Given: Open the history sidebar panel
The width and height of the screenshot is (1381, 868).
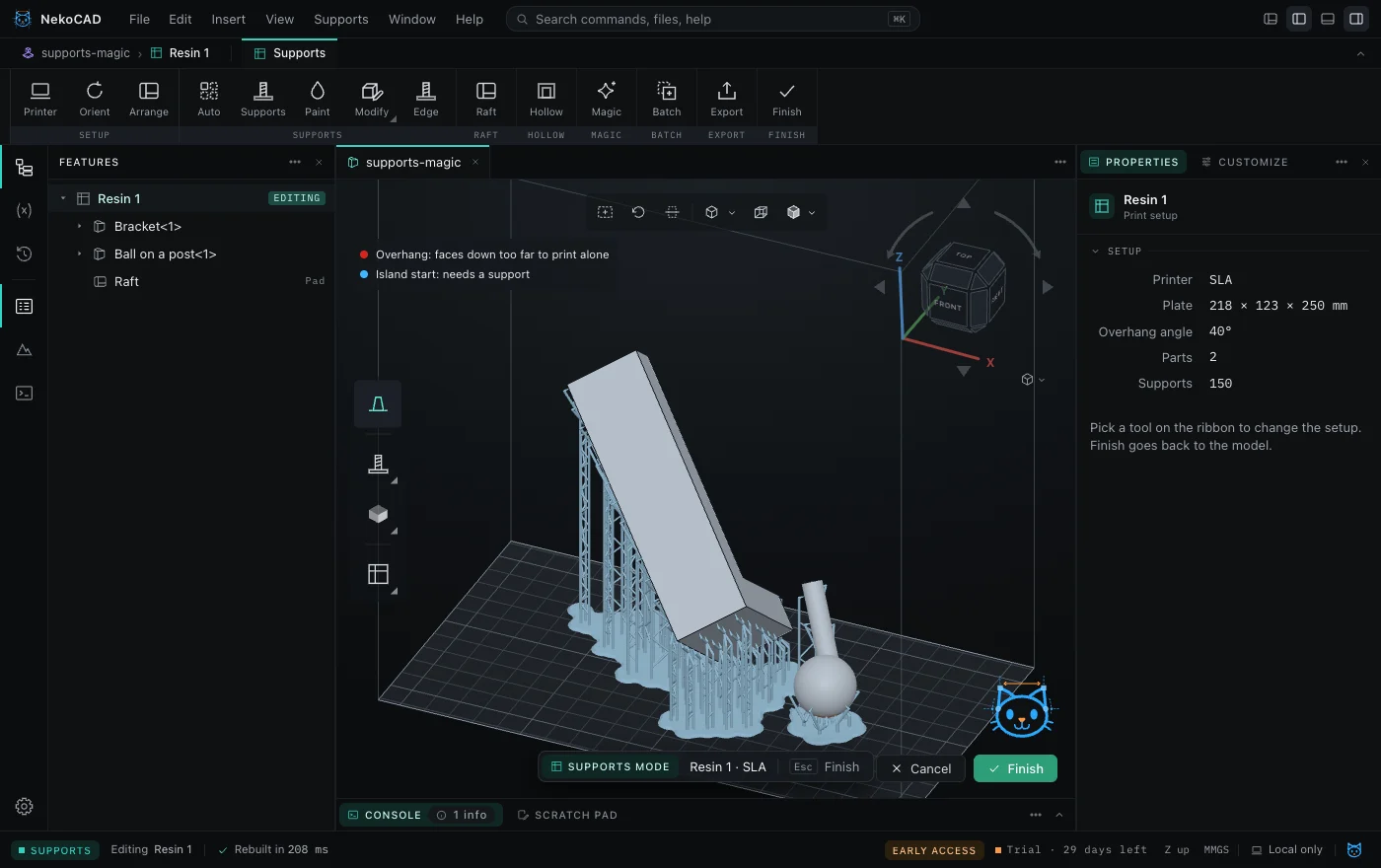Looking at the screenshot, I should tap(25, 253).
